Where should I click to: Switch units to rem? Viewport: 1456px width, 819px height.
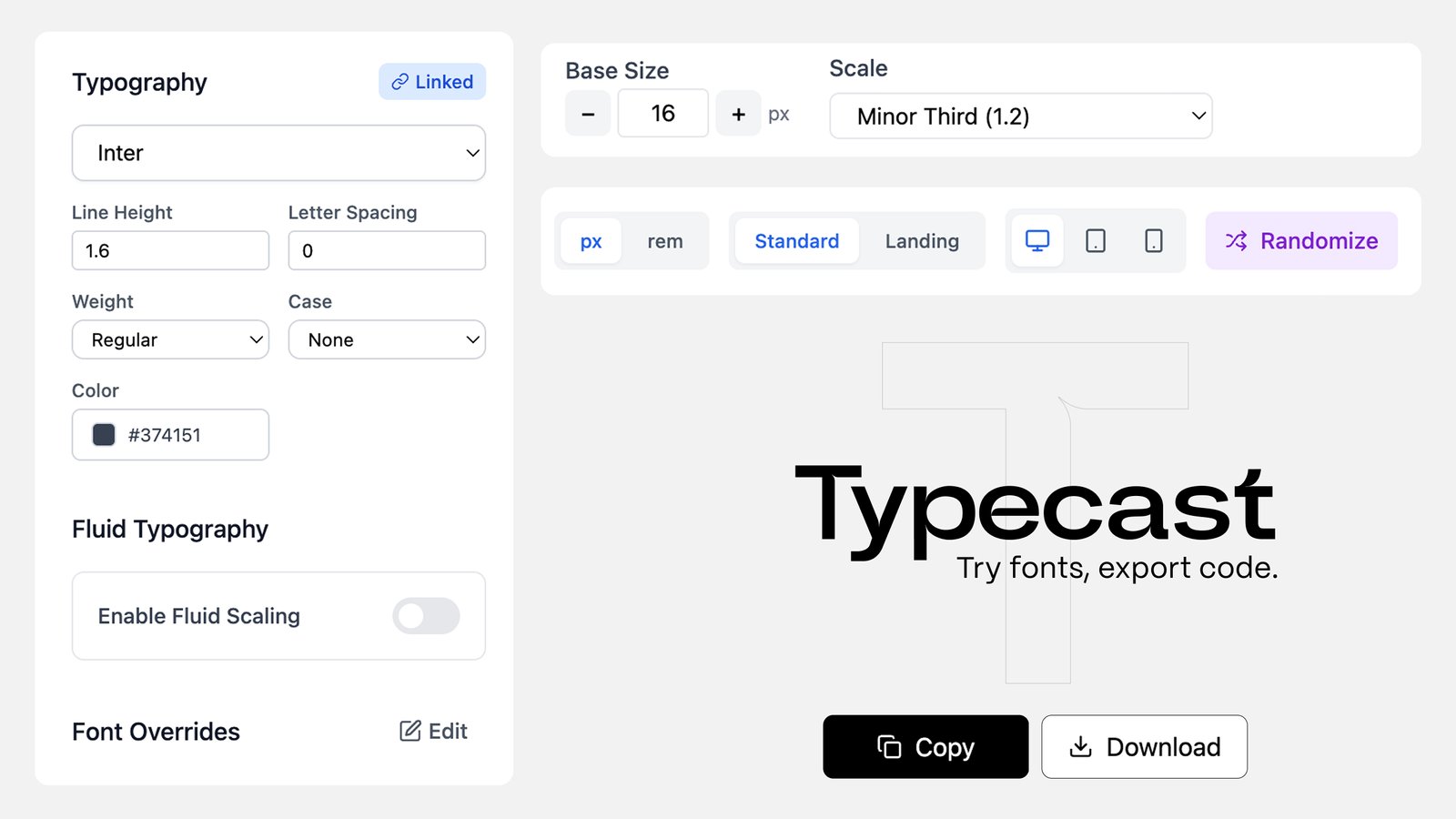665,241
